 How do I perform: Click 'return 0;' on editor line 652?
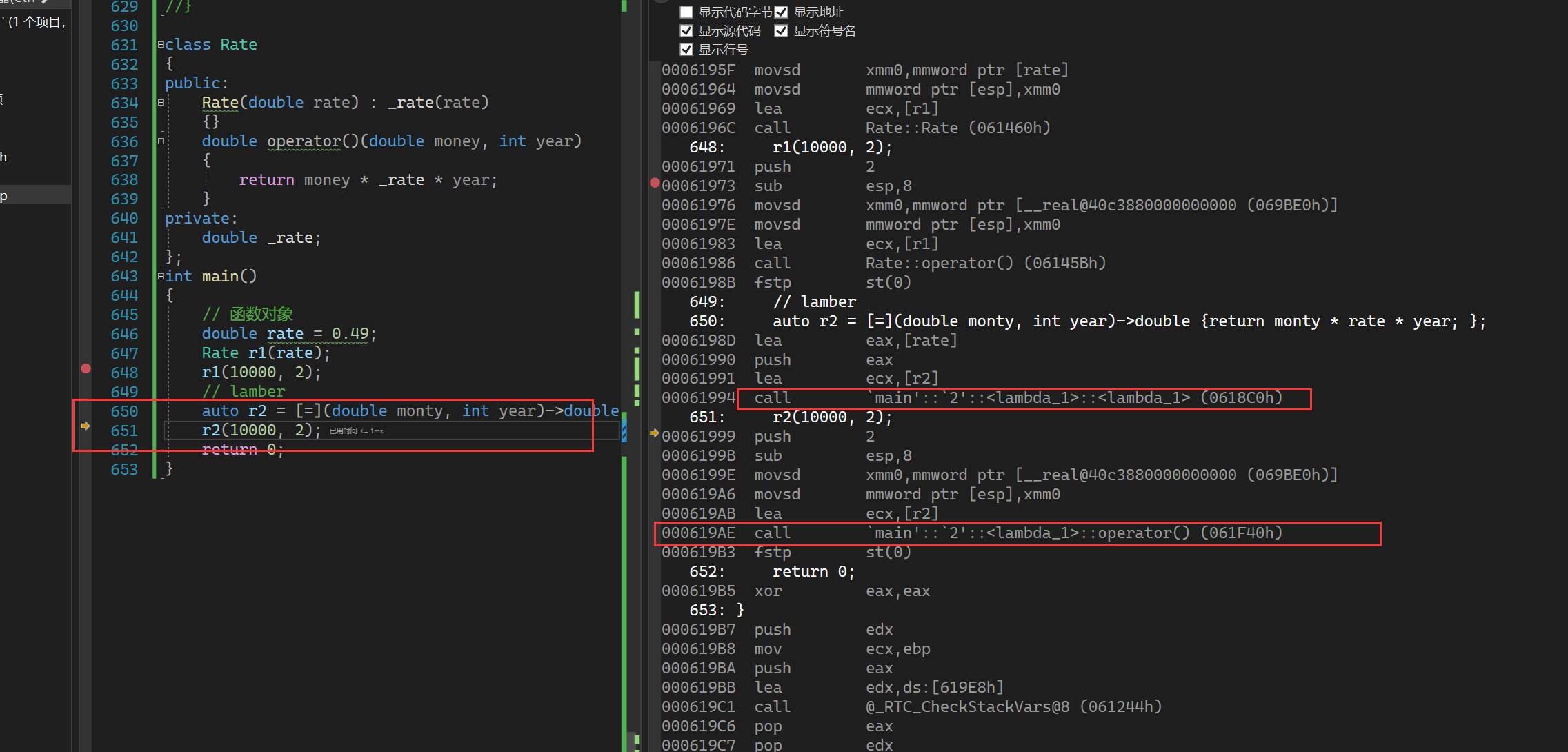243,450
